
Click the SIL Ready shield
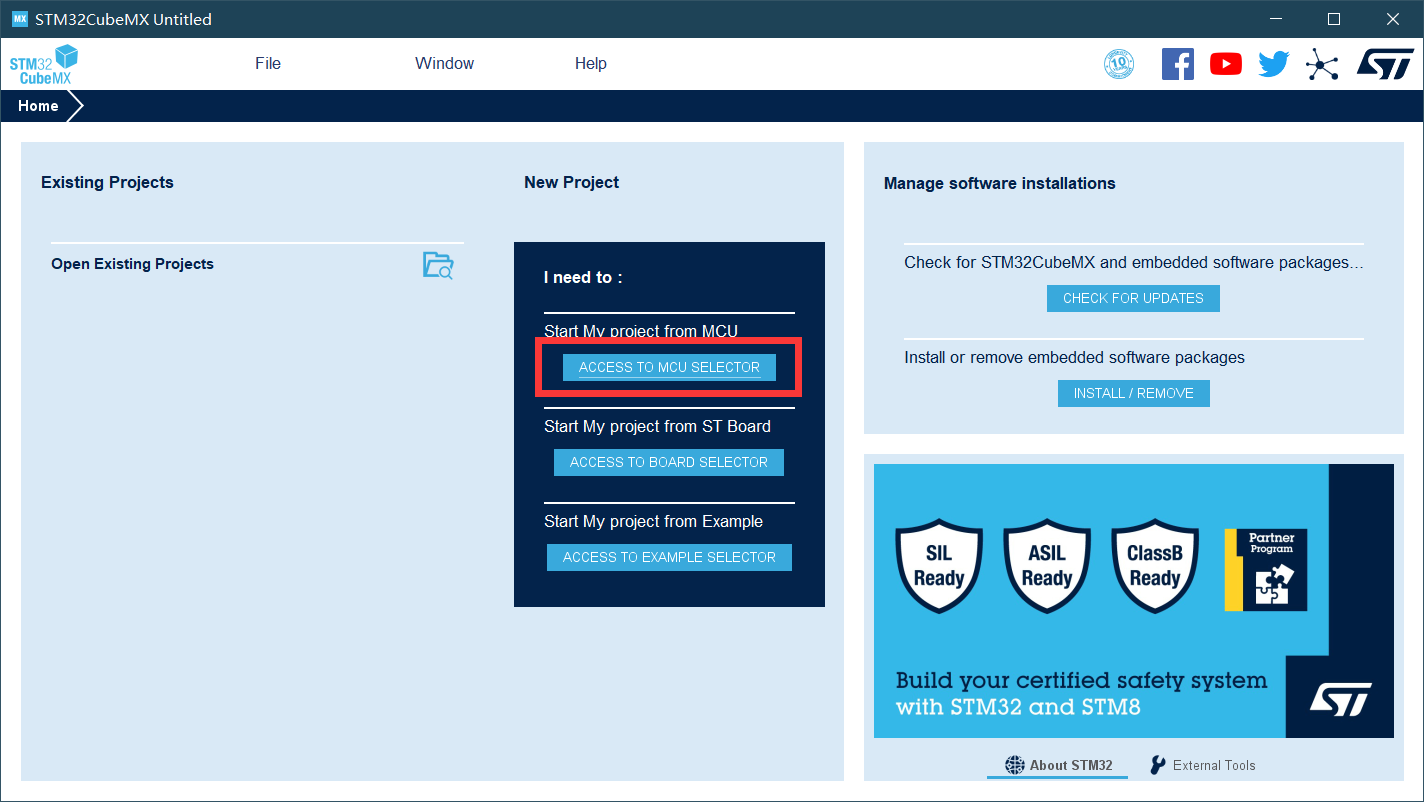tap(938, 566)
